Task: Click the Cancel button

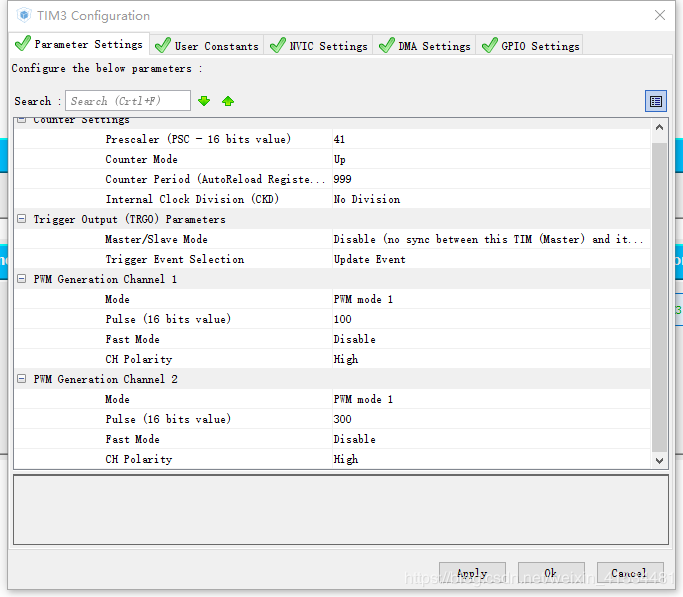Action: click(x=630, y=573)
